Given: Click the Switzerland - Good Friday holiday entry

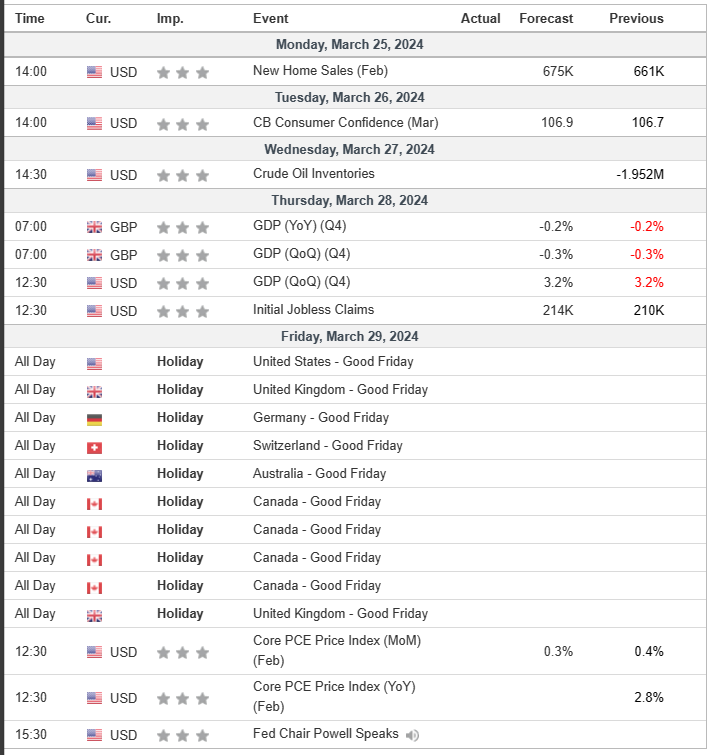Looking at the screenshot, I should [x=327, y=446].
